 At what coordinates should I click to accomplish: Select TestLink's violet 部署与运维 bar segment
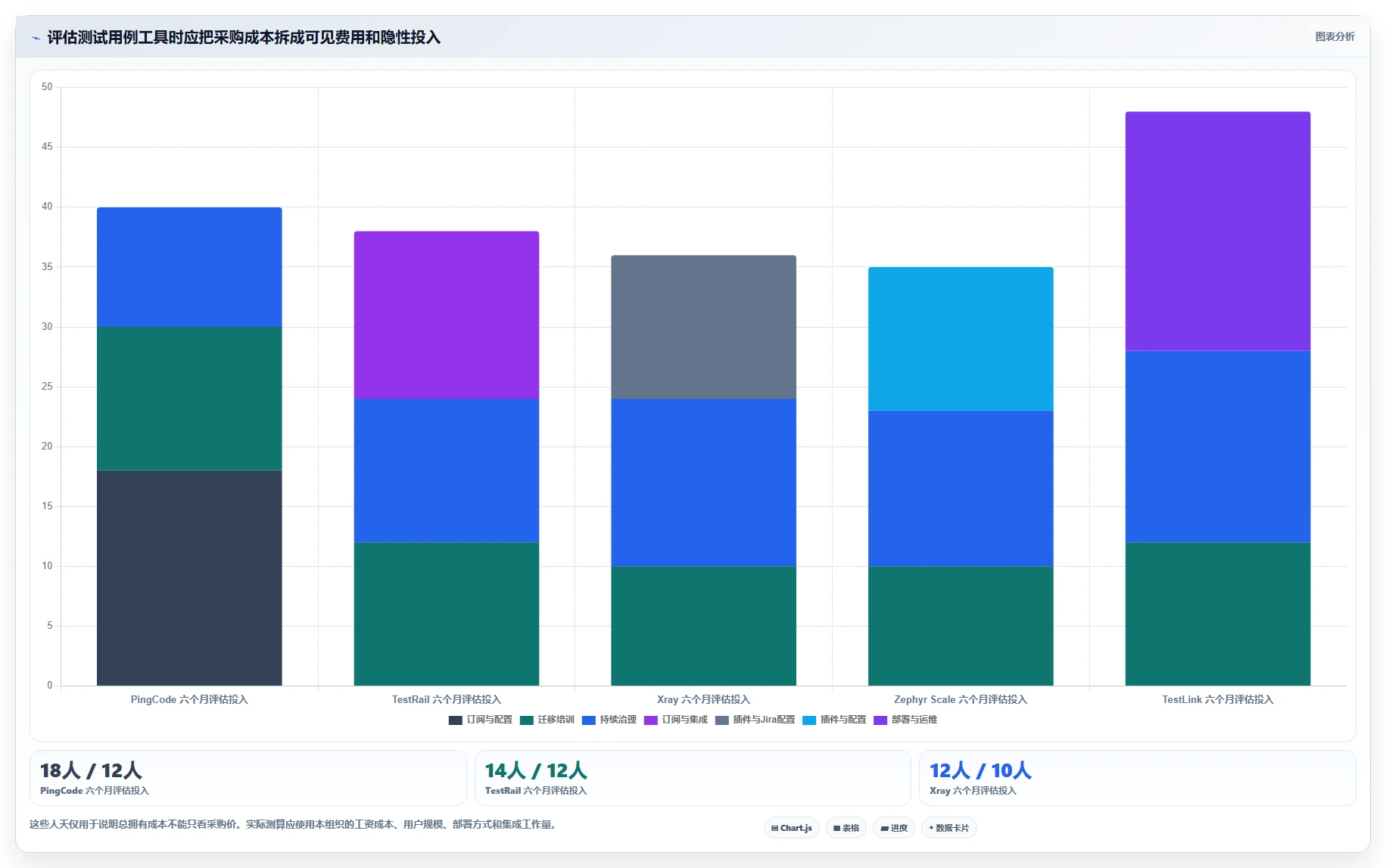[1218, 232]
